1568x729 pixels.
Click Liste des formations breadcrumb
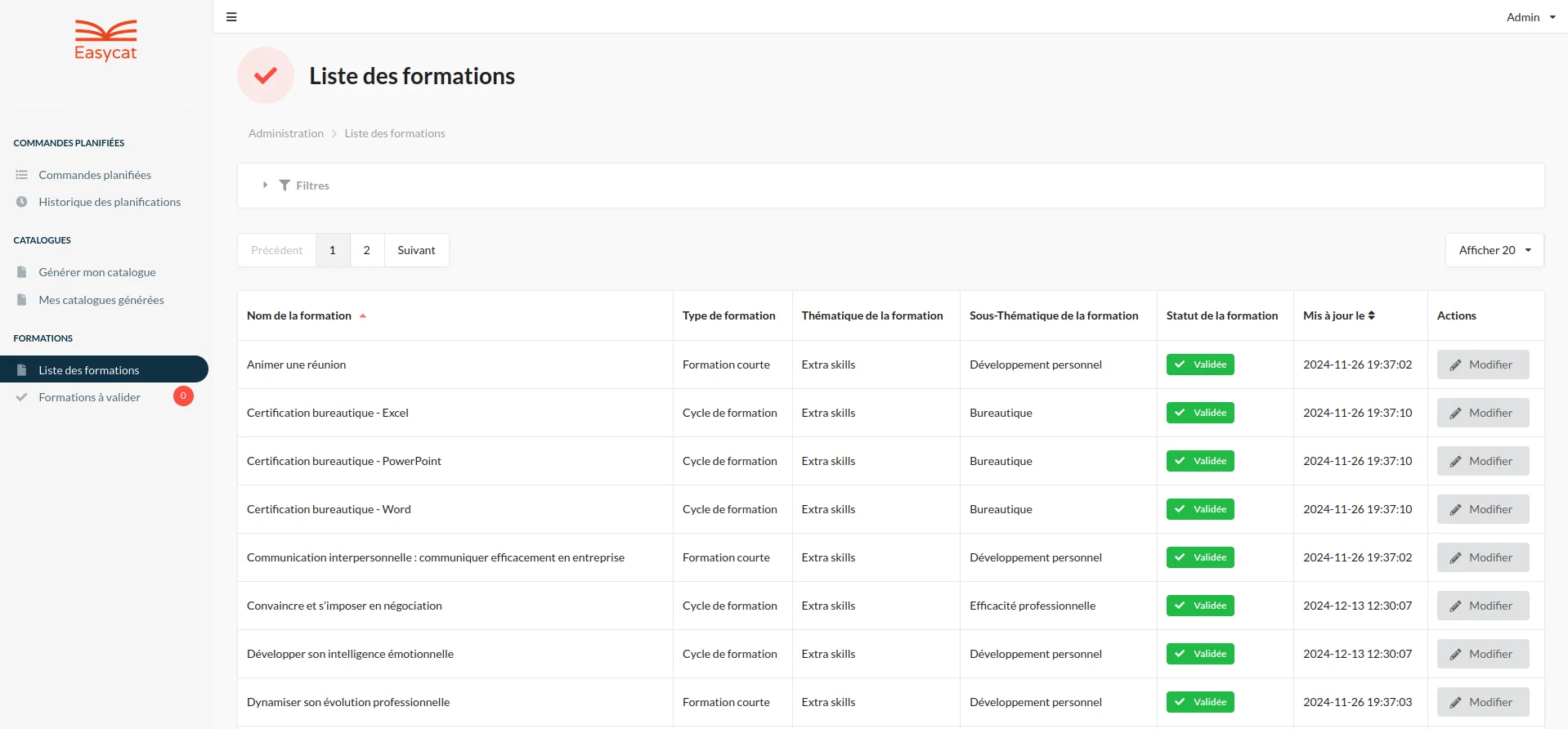(x=395, y=133)
